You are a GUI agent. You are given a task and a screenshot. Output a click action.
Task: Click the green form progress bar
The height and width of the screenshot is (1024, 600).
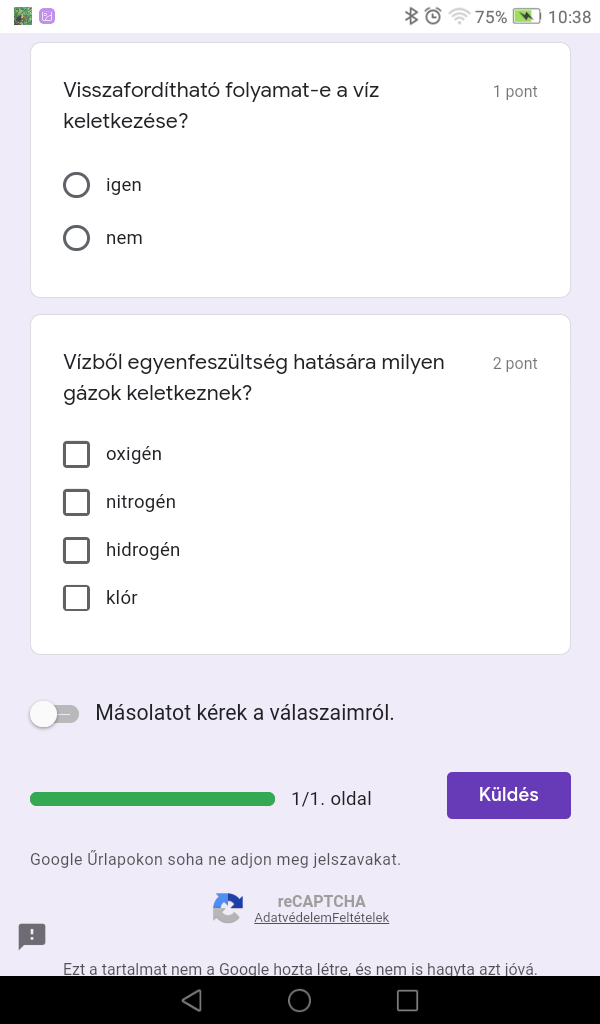coord(152,799)
